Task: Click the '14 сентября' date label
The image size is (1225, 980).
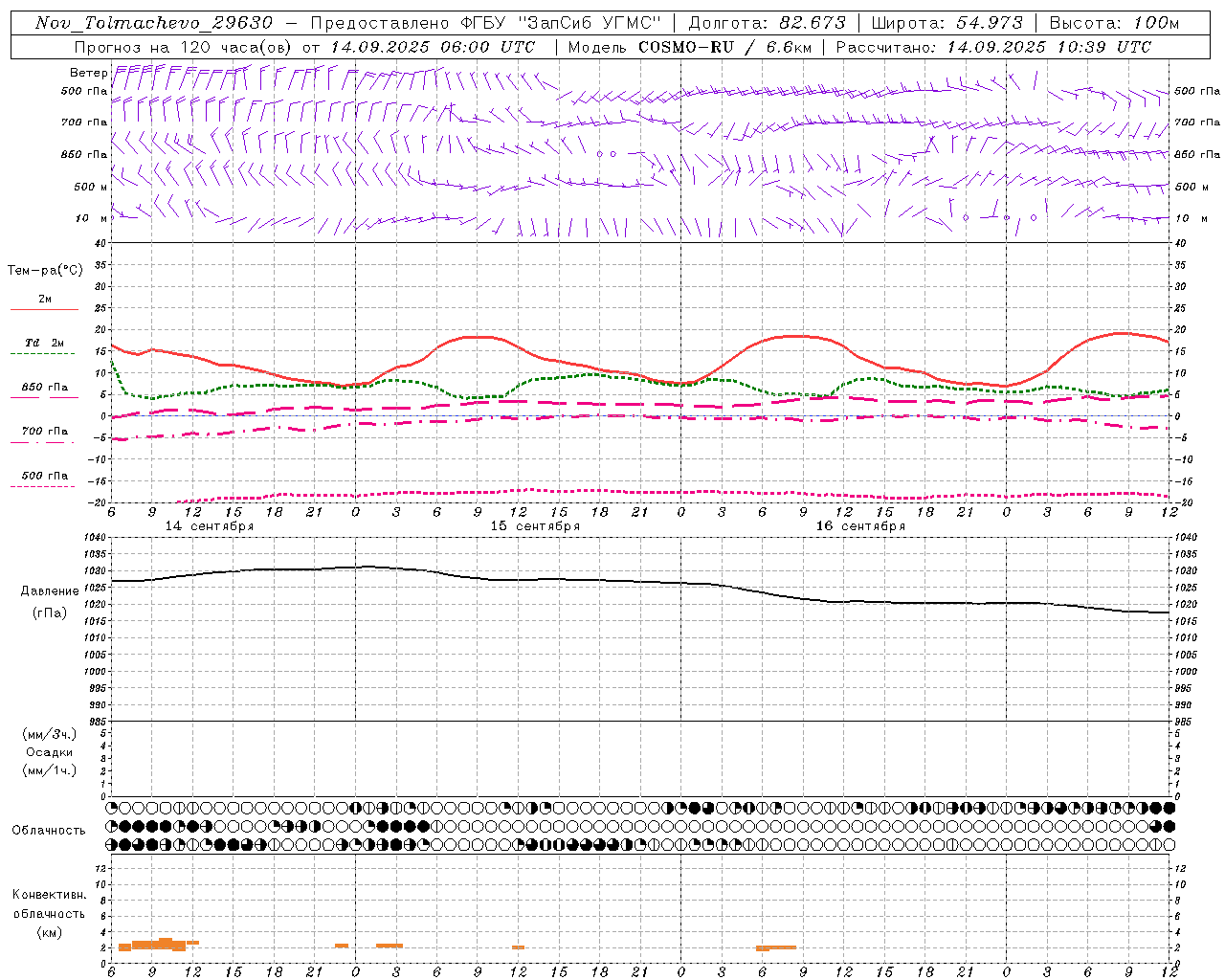Action: pyautogui.click(x=210, y=526)
